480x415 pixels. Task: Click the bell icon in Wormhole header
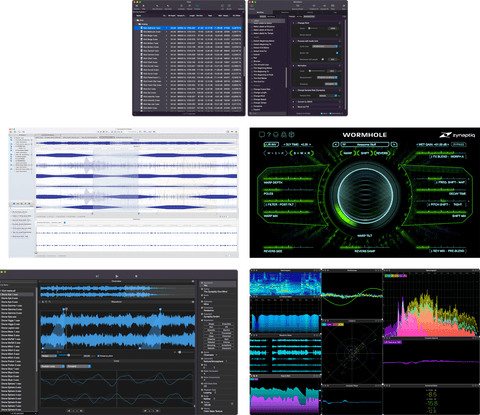pyautogui.click(x=284, y=135)
